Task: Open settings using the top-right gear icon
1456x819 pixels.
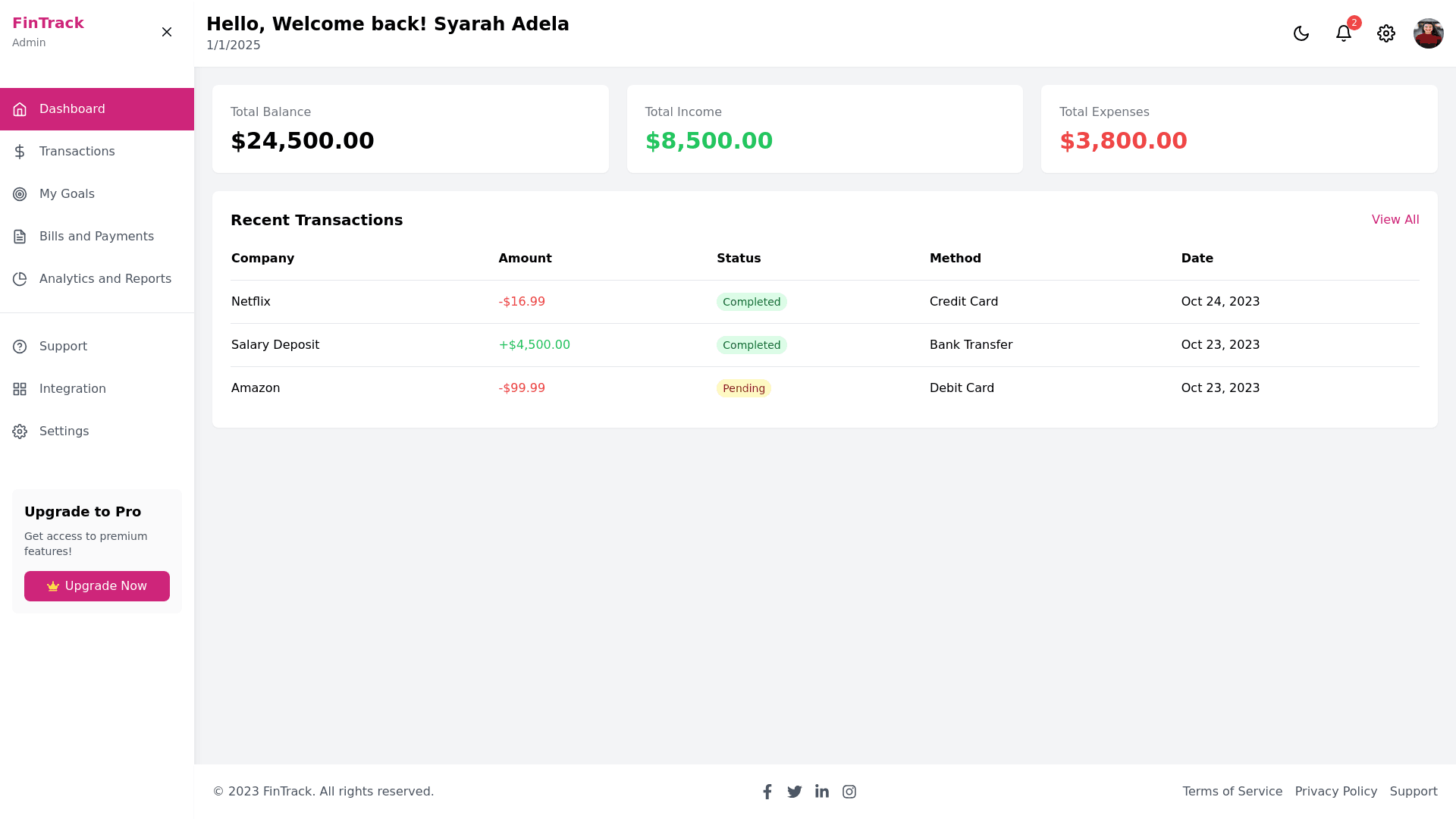Action: point(1386,33)
